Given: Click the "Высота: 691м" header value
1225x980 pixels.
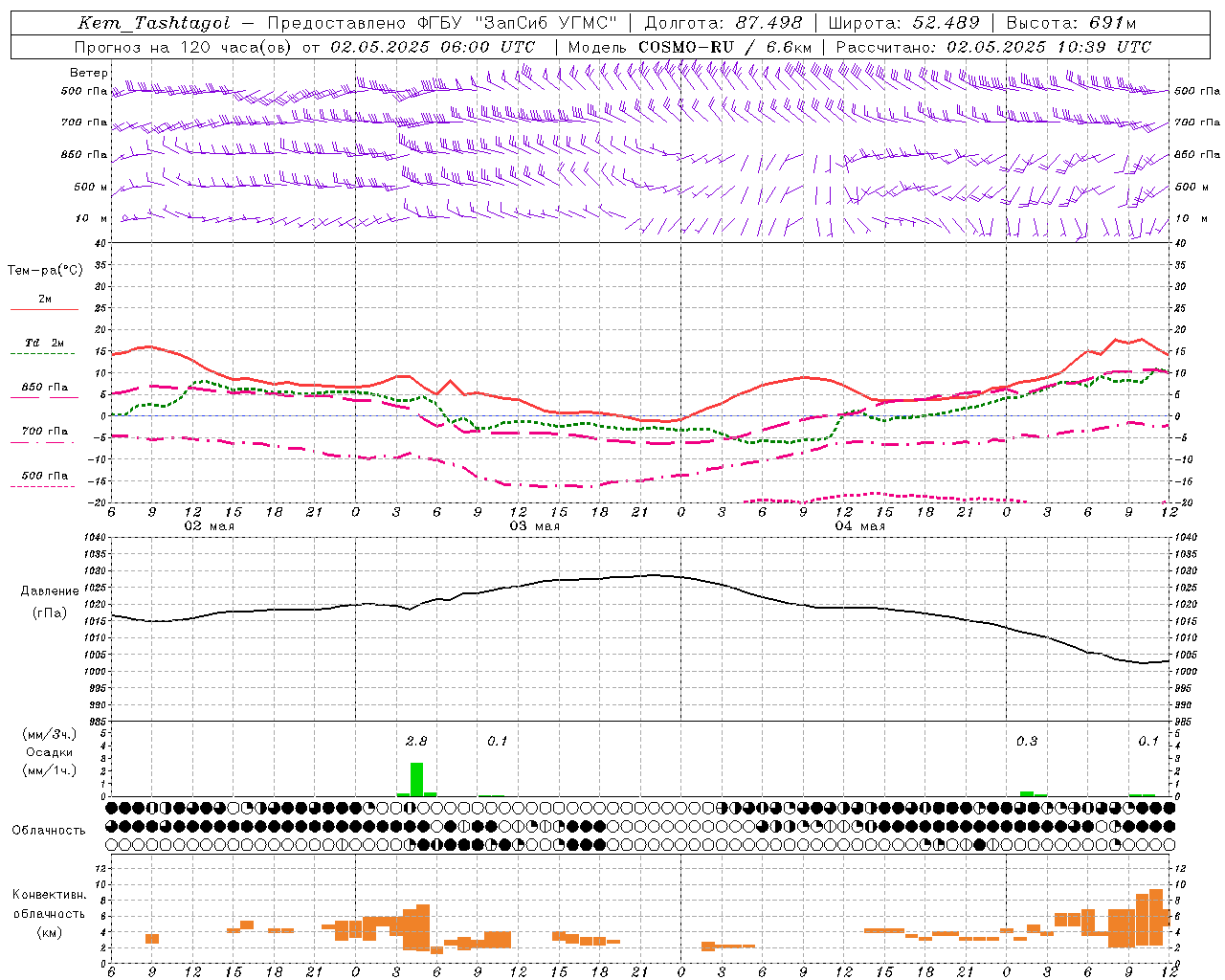Looking at the screenshot, I should coord(1072,23).
